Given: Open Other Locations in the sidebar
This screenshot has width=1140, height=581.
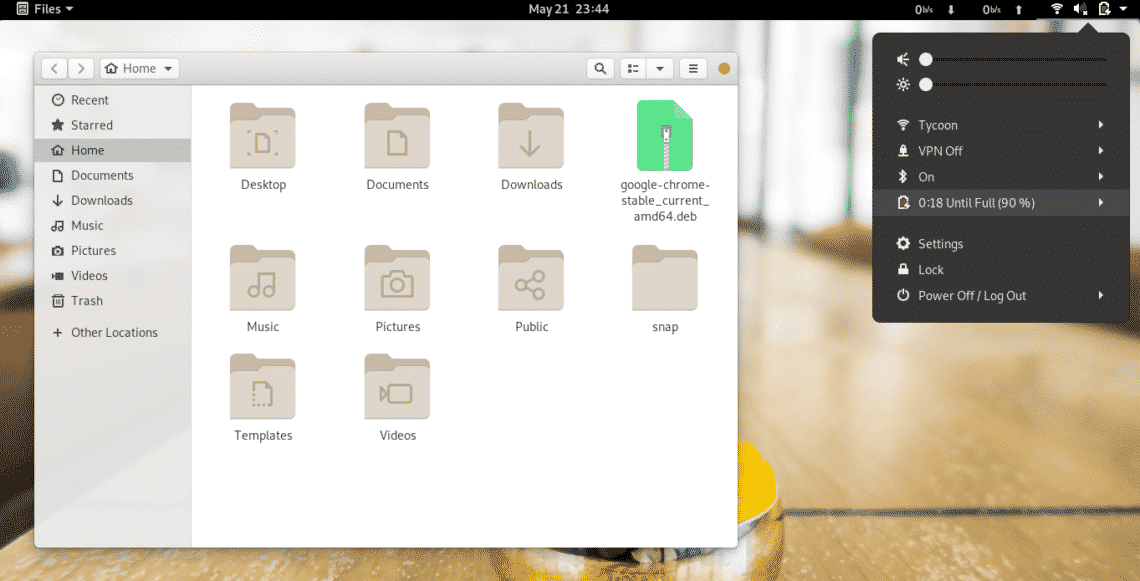Looking at the screenshot, I should point(112,332).
